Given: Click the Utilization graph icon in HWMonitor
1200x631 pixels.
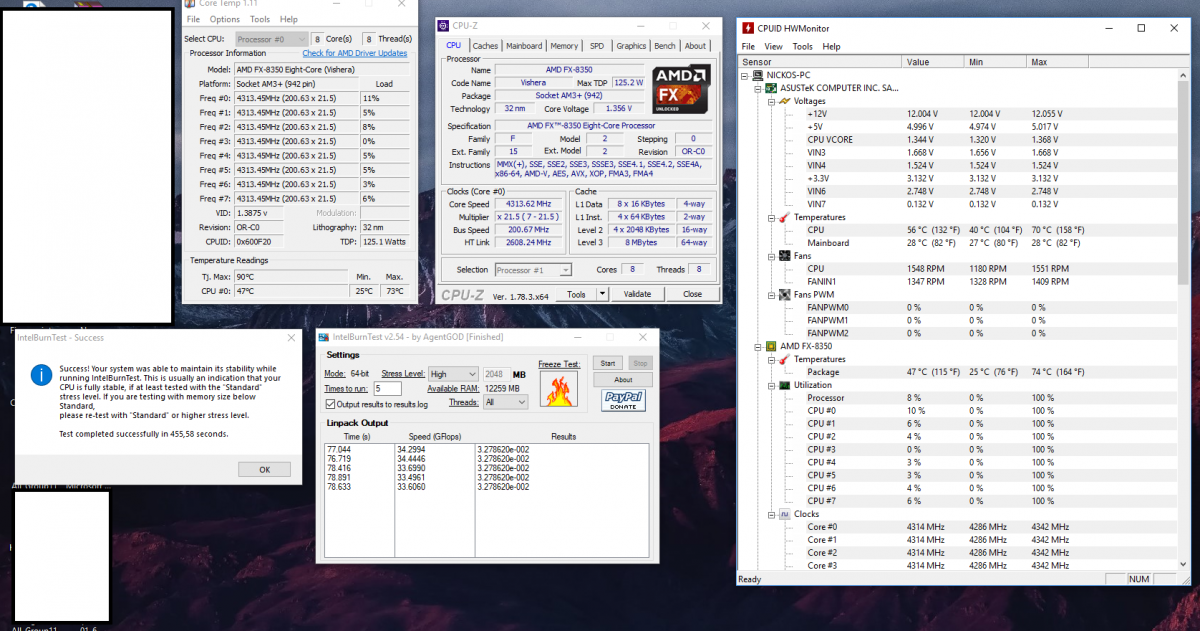Looking at the screenshot, I should coord(784,385).
